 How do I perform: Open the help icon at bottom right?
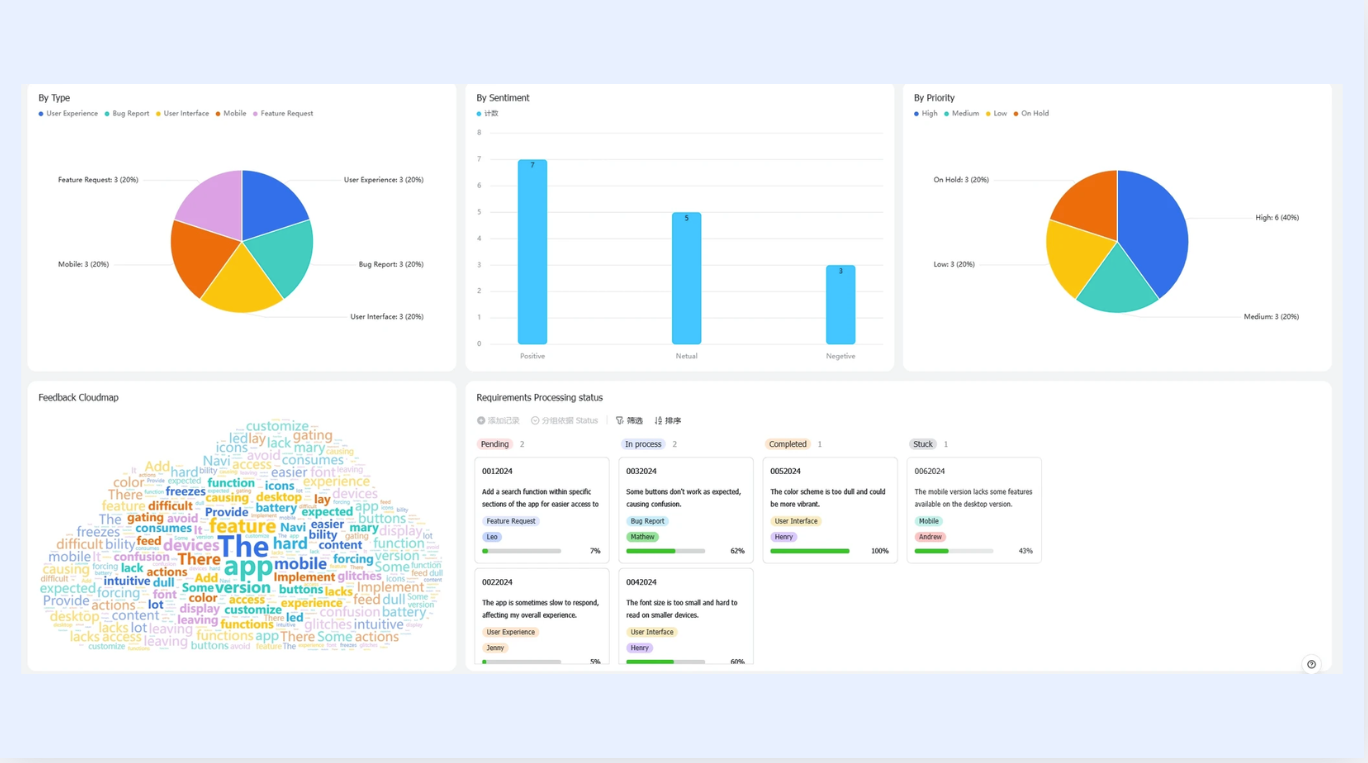(x=1311, y=664)
